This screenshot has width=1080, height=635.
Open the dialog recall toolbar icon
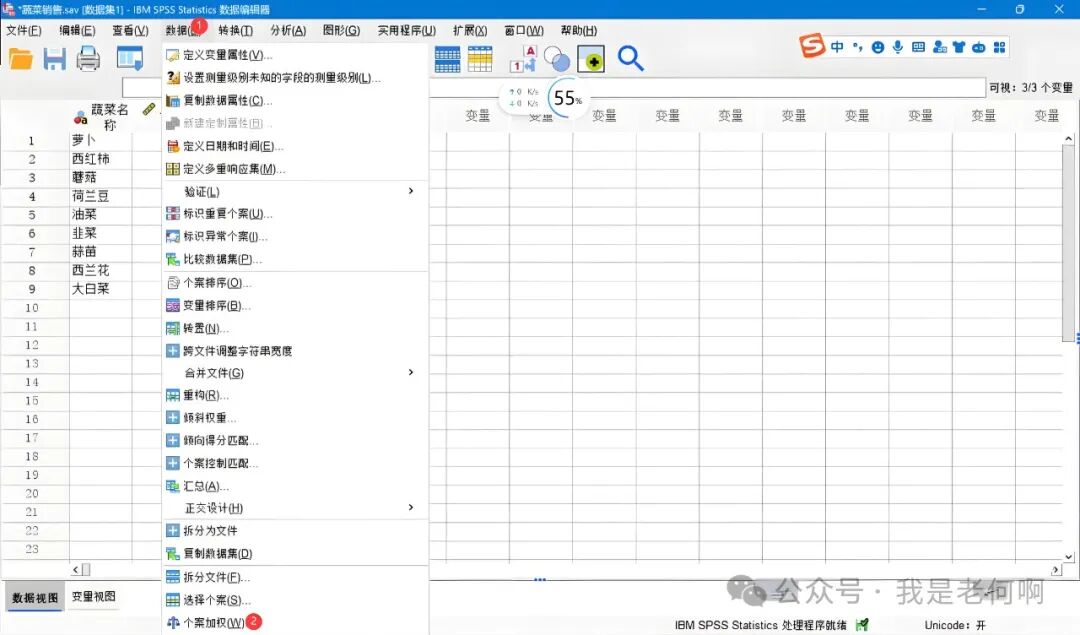pyautogui.click(x=129, y=59)
